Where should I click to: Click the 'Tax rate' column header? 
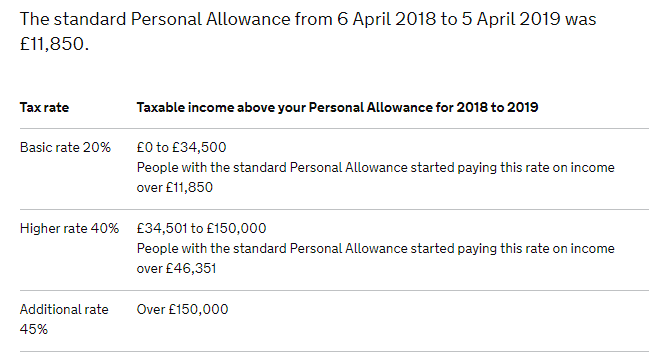[44, 108]
